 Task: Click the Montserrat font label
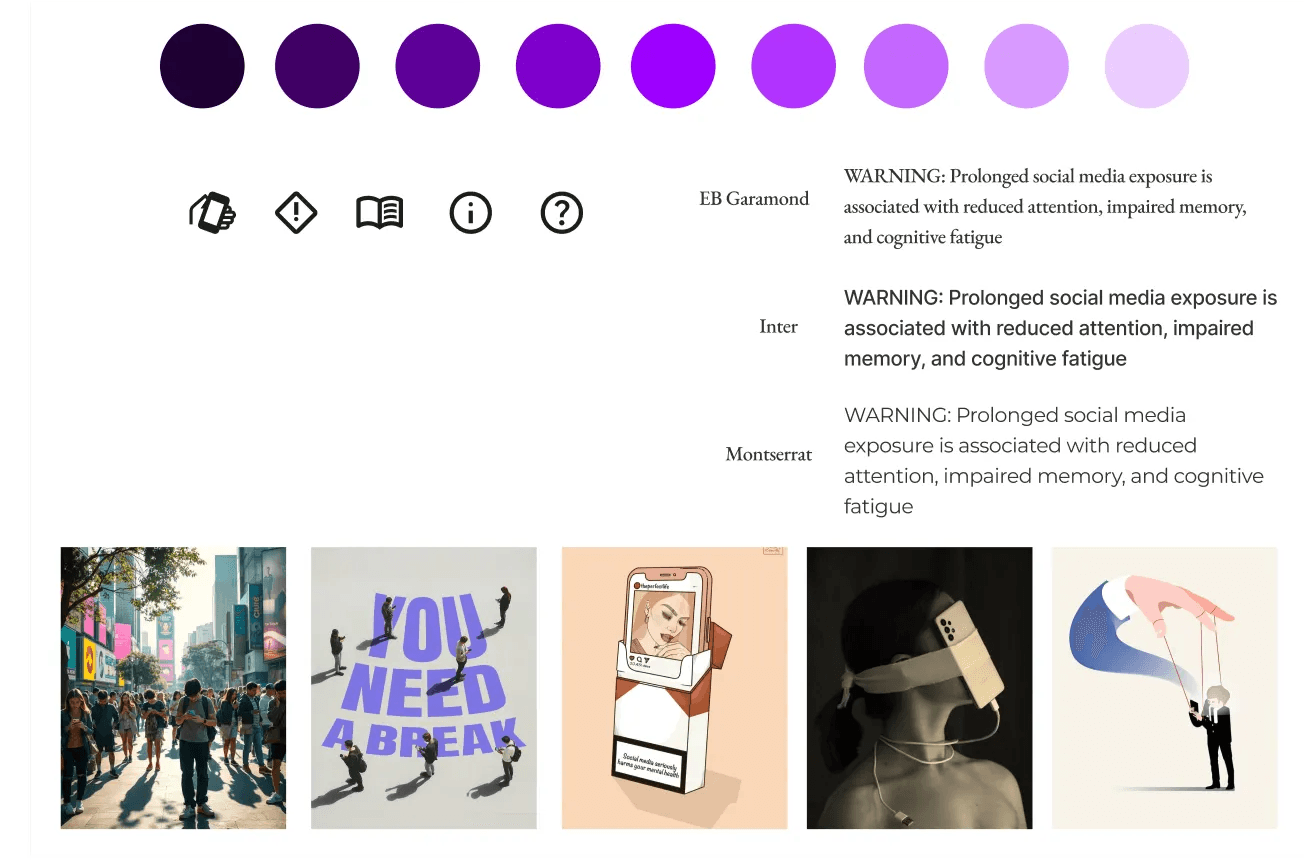tap(769, 454)
